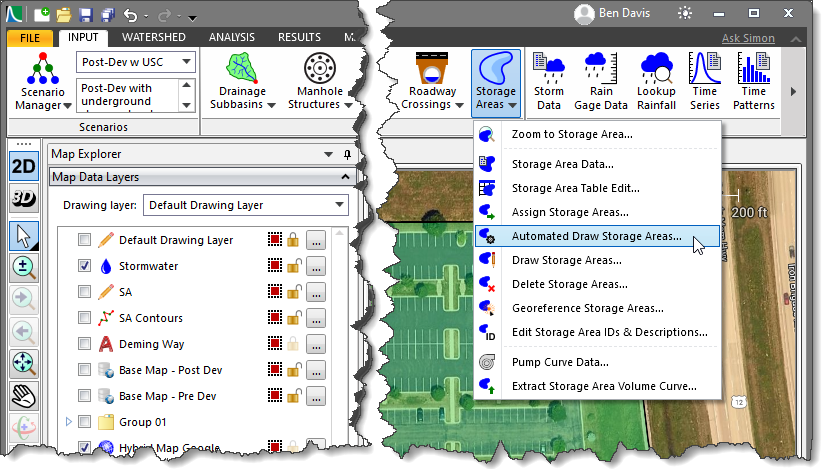Enable the Group 01 checkbox
This screenshot has height=469, width=828.
84,421
